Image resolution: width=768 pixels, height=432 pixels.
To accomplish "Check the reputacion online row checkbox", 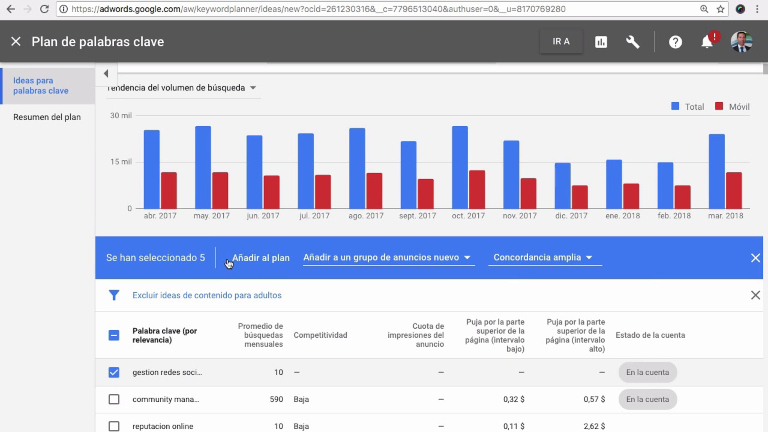I will click(114, 426).
